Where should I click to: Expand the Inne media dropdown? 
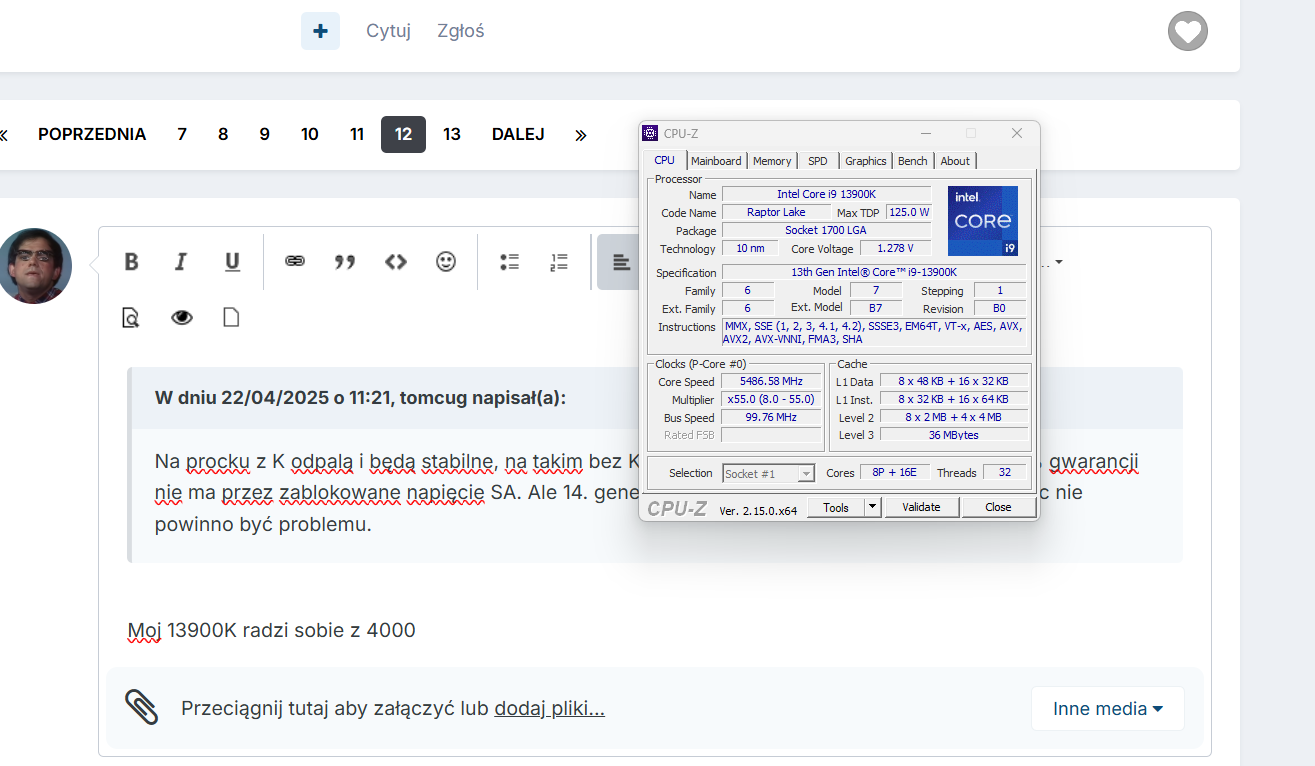coord(1108,709)
